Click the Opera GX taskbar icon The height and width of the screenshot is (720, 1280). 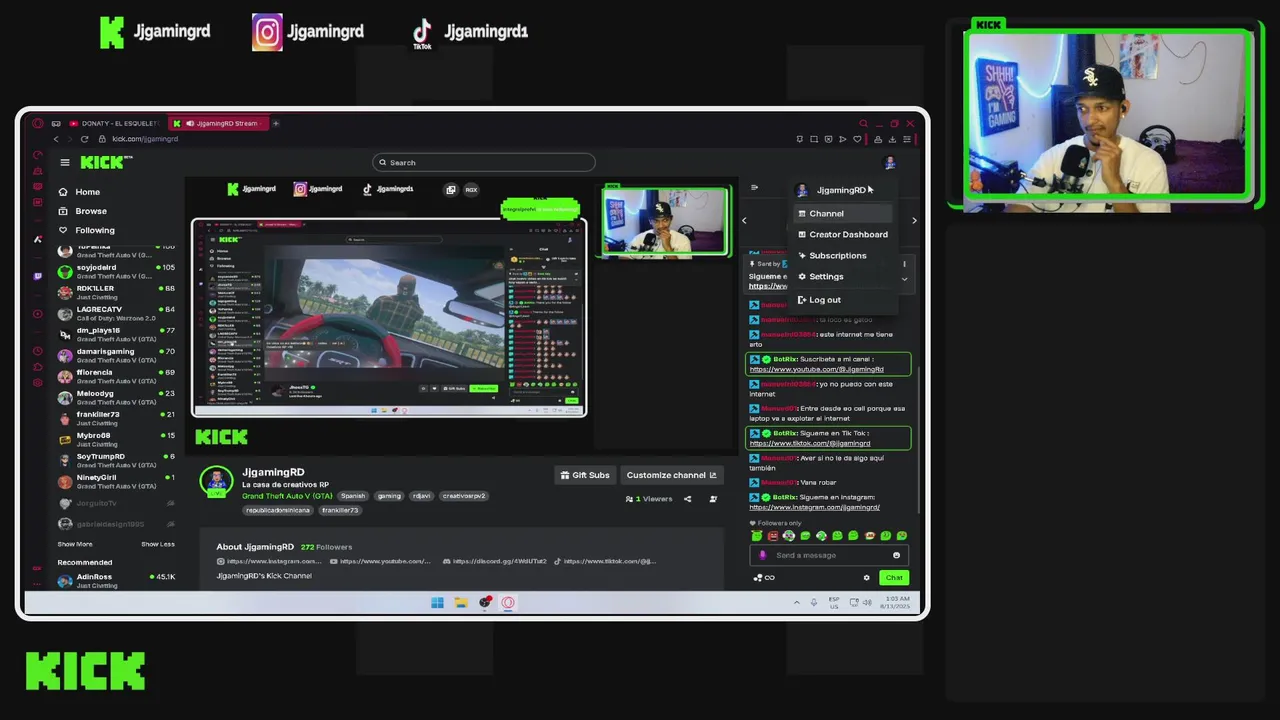[508, 602]
